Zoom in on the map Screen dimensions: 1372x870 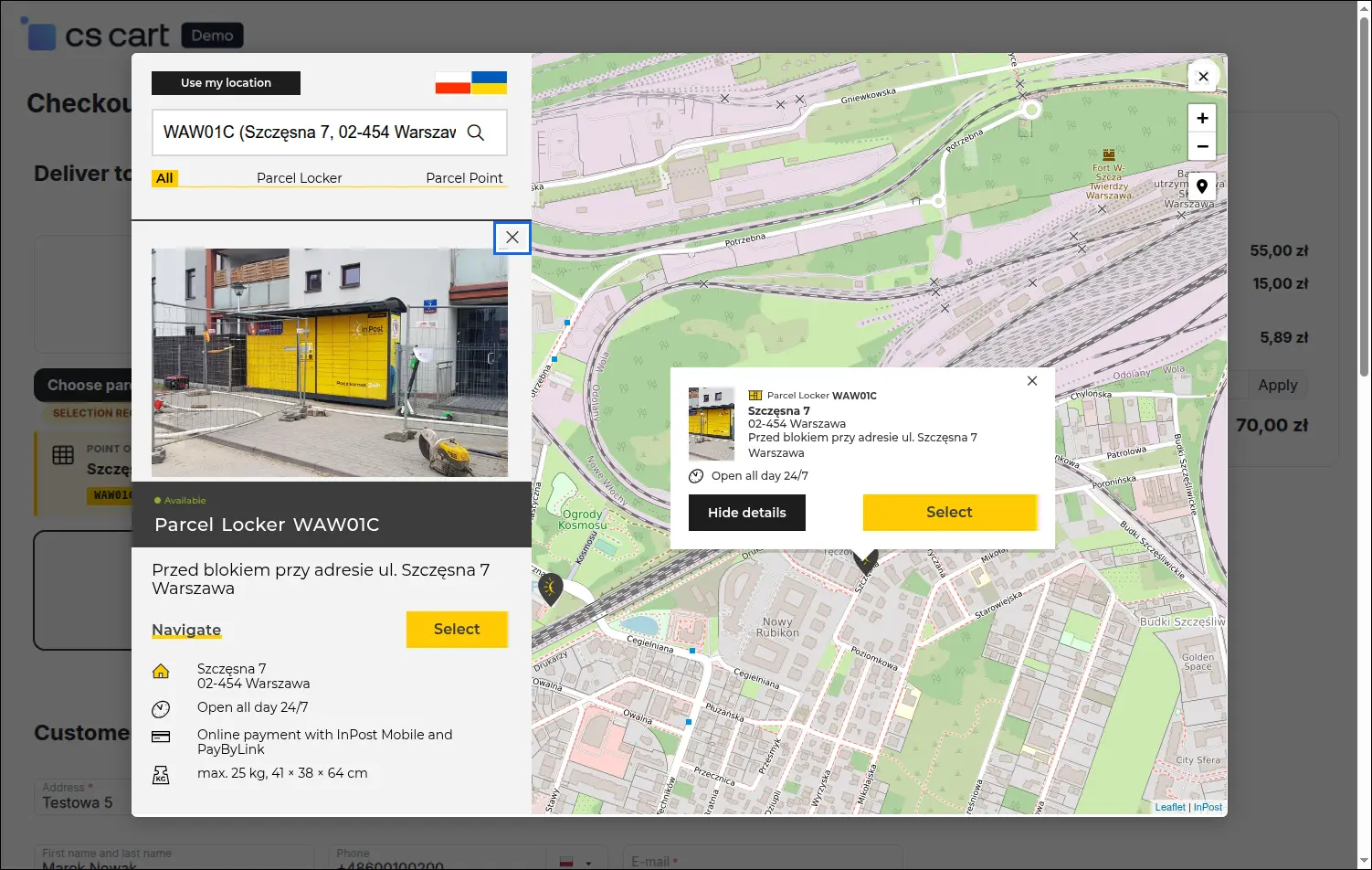(x=1202, y=118)
